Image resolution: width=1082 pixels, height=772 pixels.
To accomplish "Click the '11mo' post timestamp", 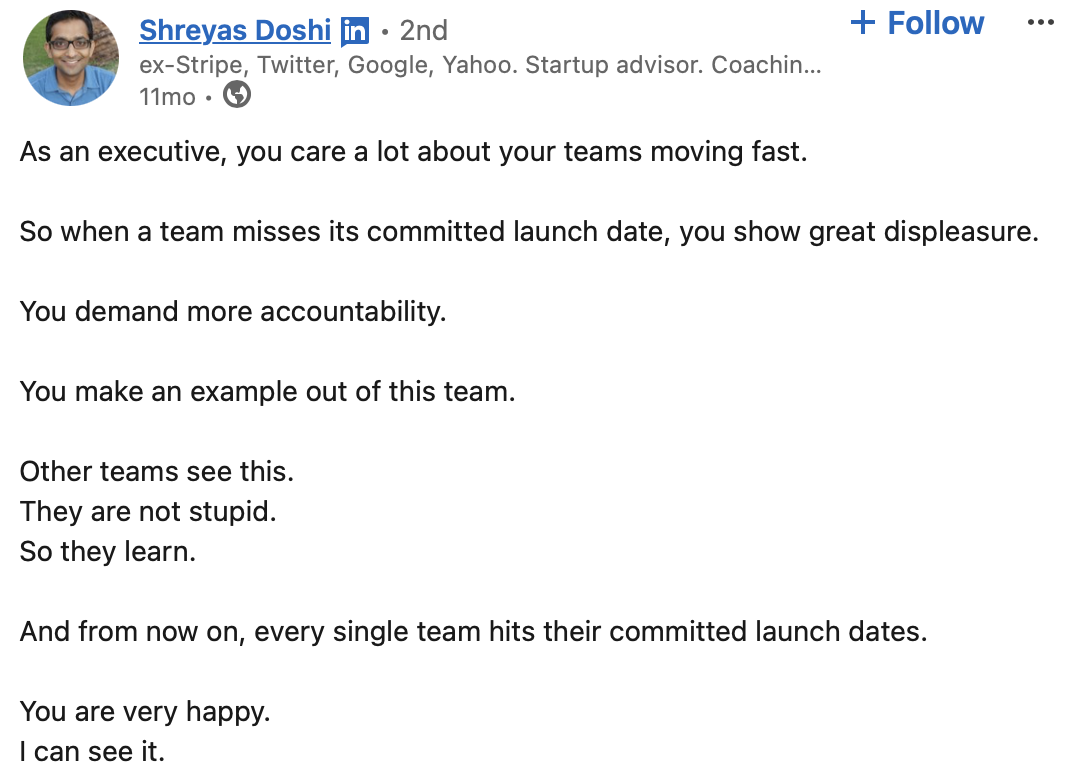I will click(166, 97).
